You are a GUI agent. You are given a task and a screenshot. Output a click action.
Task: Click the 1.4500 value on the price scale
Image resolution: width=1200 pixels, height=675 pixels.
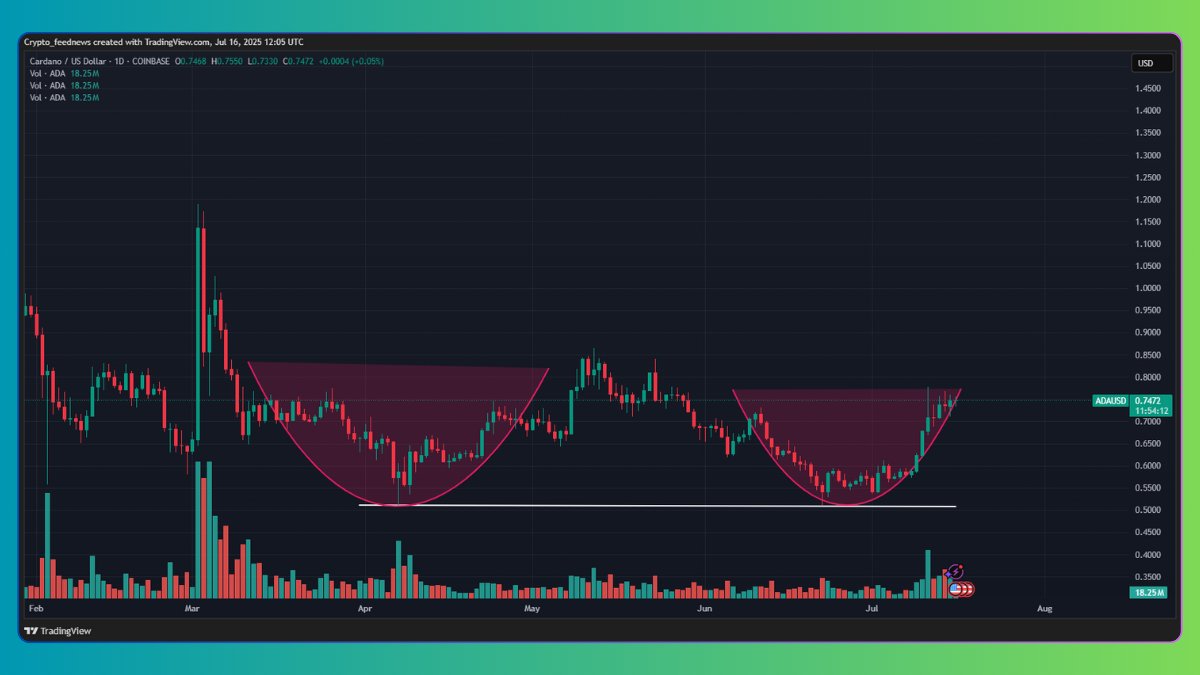(1148, 88)
